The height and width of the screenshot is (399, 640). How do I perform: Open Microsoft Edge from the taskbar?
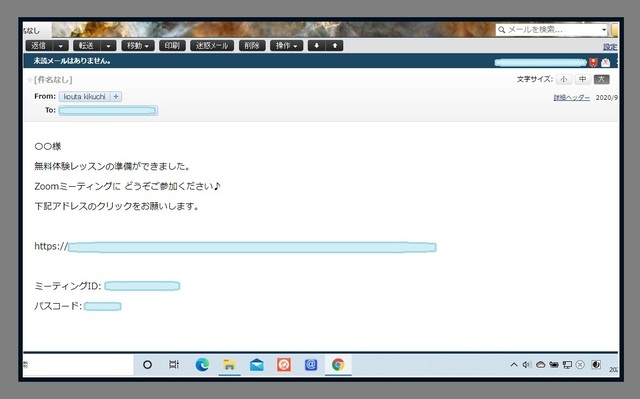202,364
